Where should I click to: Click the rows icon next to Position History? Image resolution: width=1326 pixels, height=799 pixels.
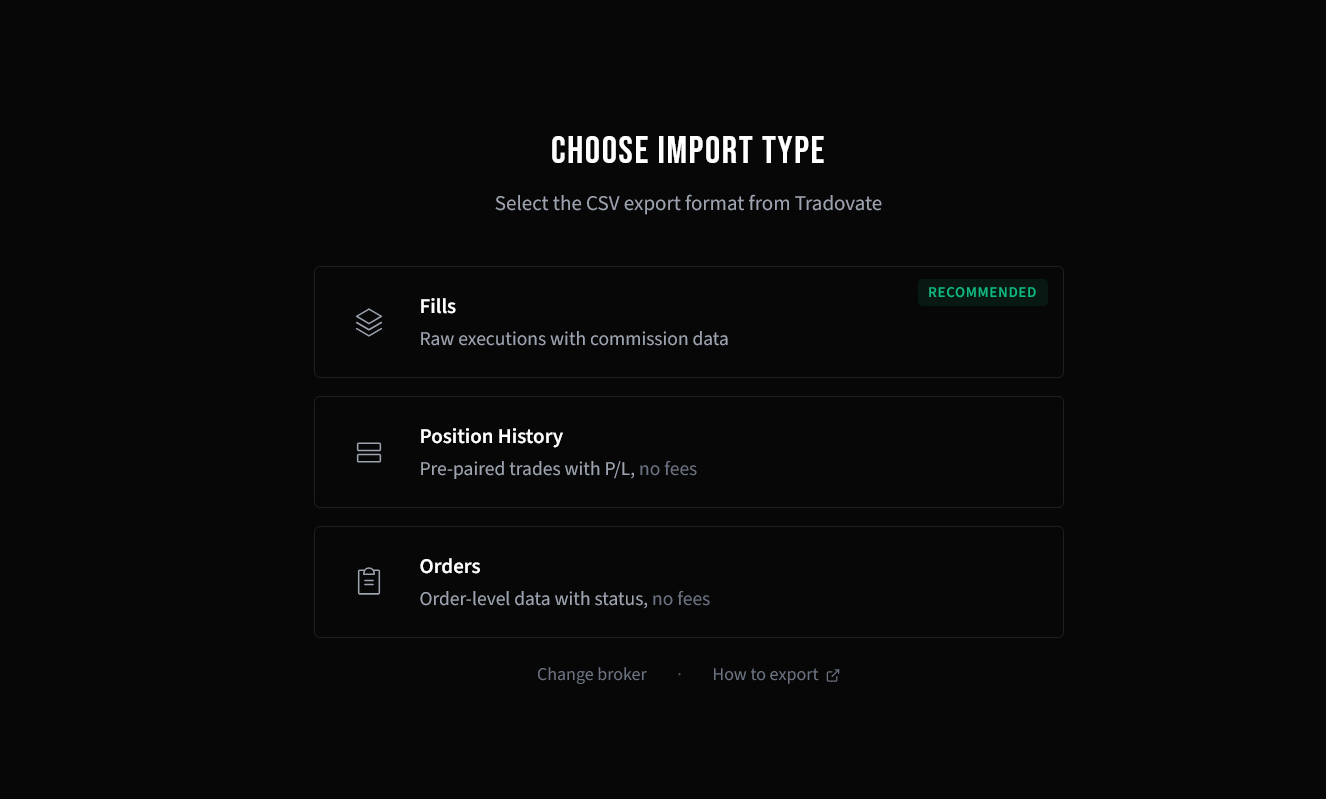[369, 452]
